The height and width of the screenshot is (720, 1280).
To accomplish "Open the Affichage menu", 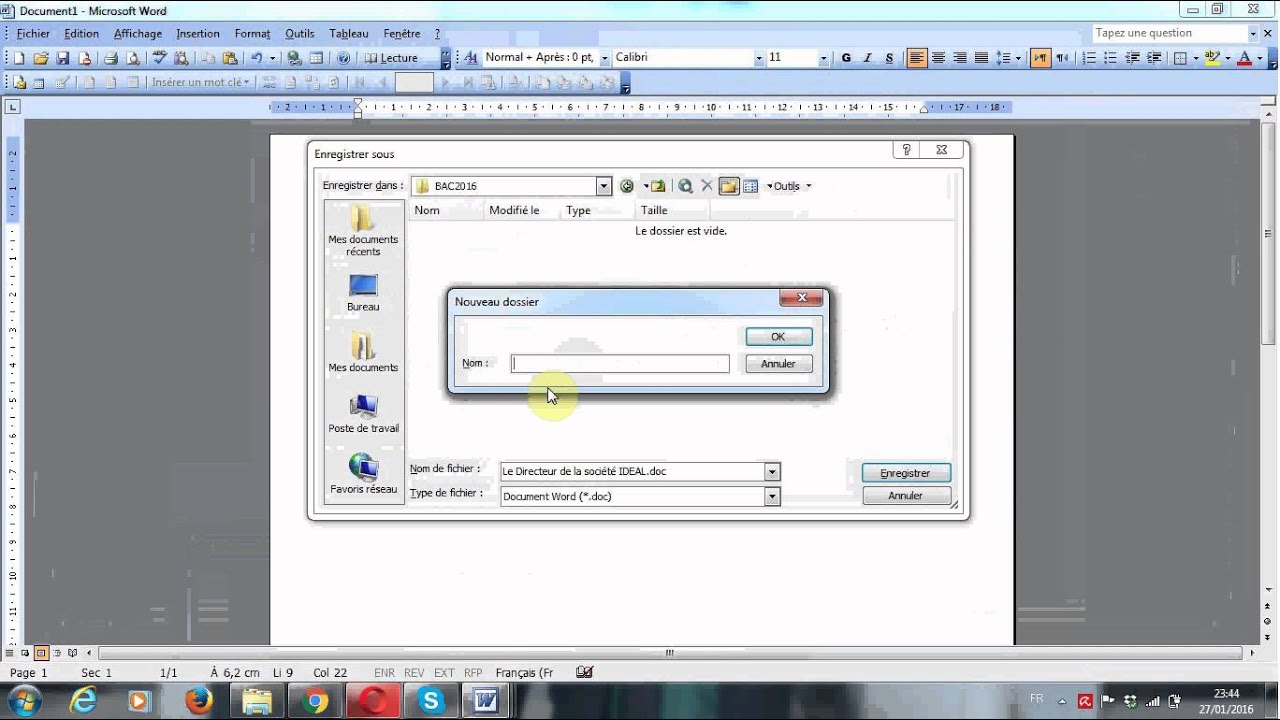I will (x=138, y=34).
